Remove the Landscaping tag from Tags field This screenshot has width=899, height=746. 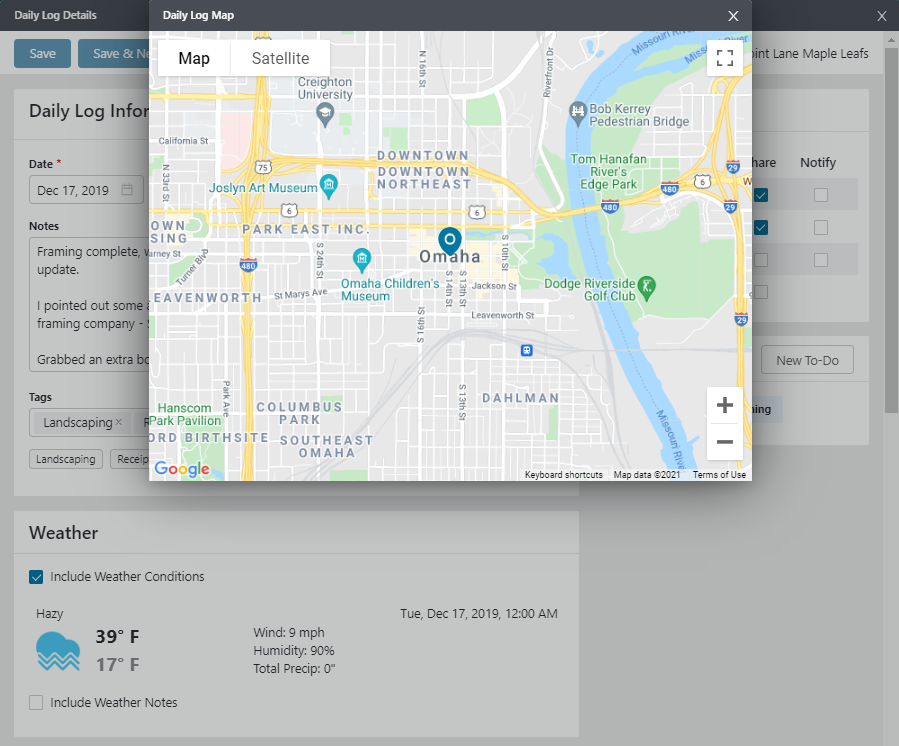coord(118,422)
